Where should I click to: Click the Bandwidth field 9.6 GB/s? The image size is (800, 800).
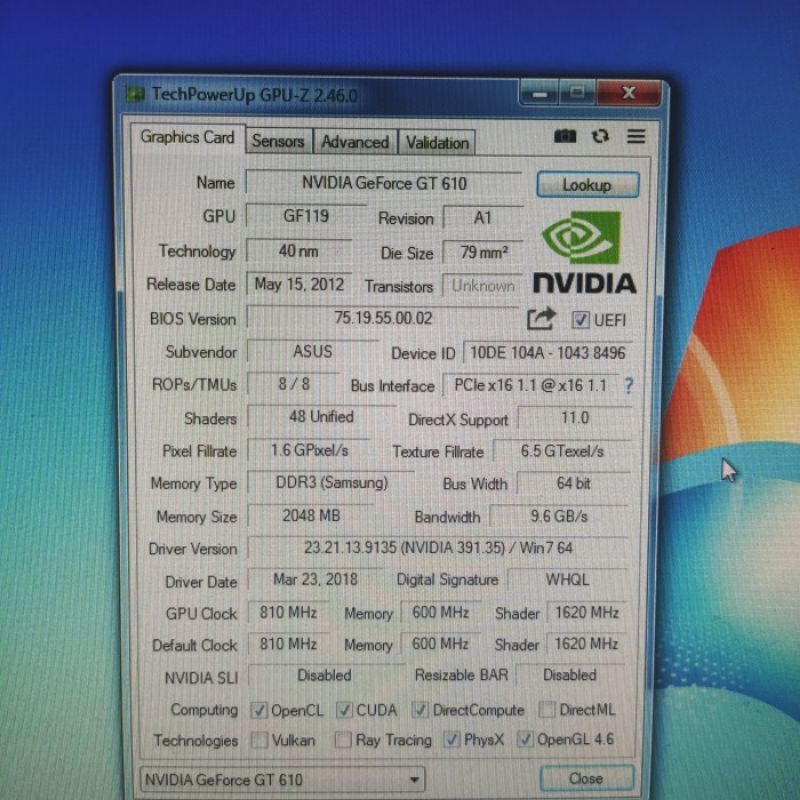[x=559, y=516]
